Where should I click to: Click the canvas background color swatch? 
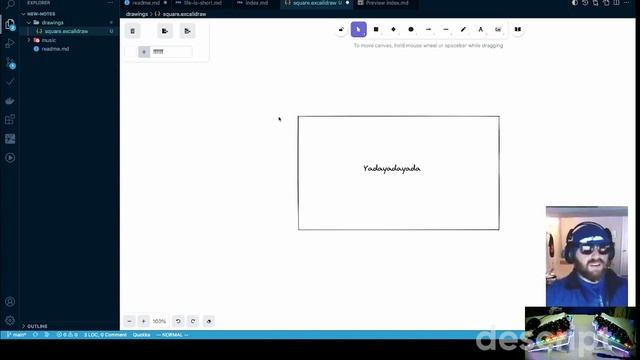[131, 52]
